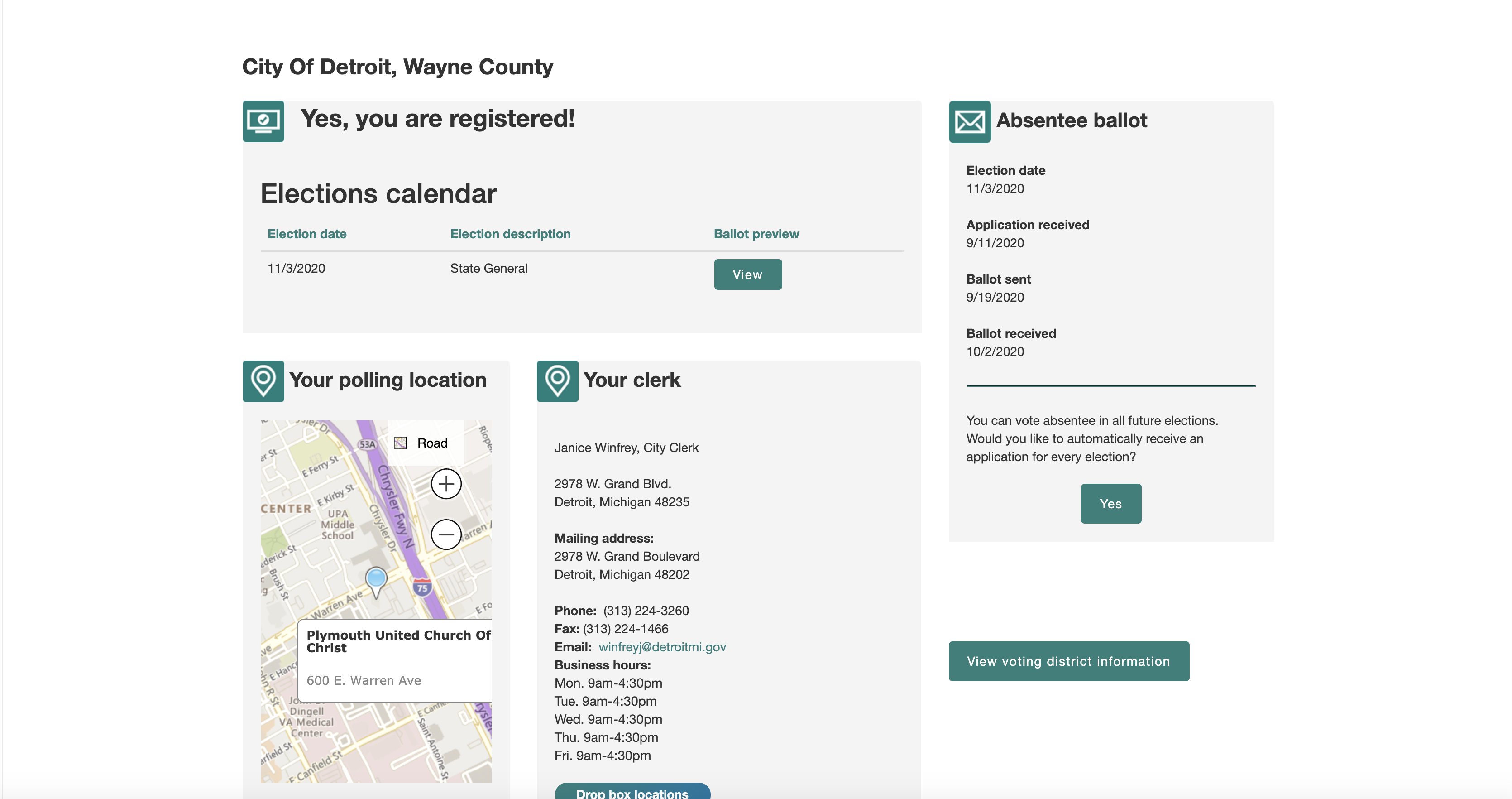Click the Road map style icon
This screenshot has height=799, width=1512.
point(400,443)
